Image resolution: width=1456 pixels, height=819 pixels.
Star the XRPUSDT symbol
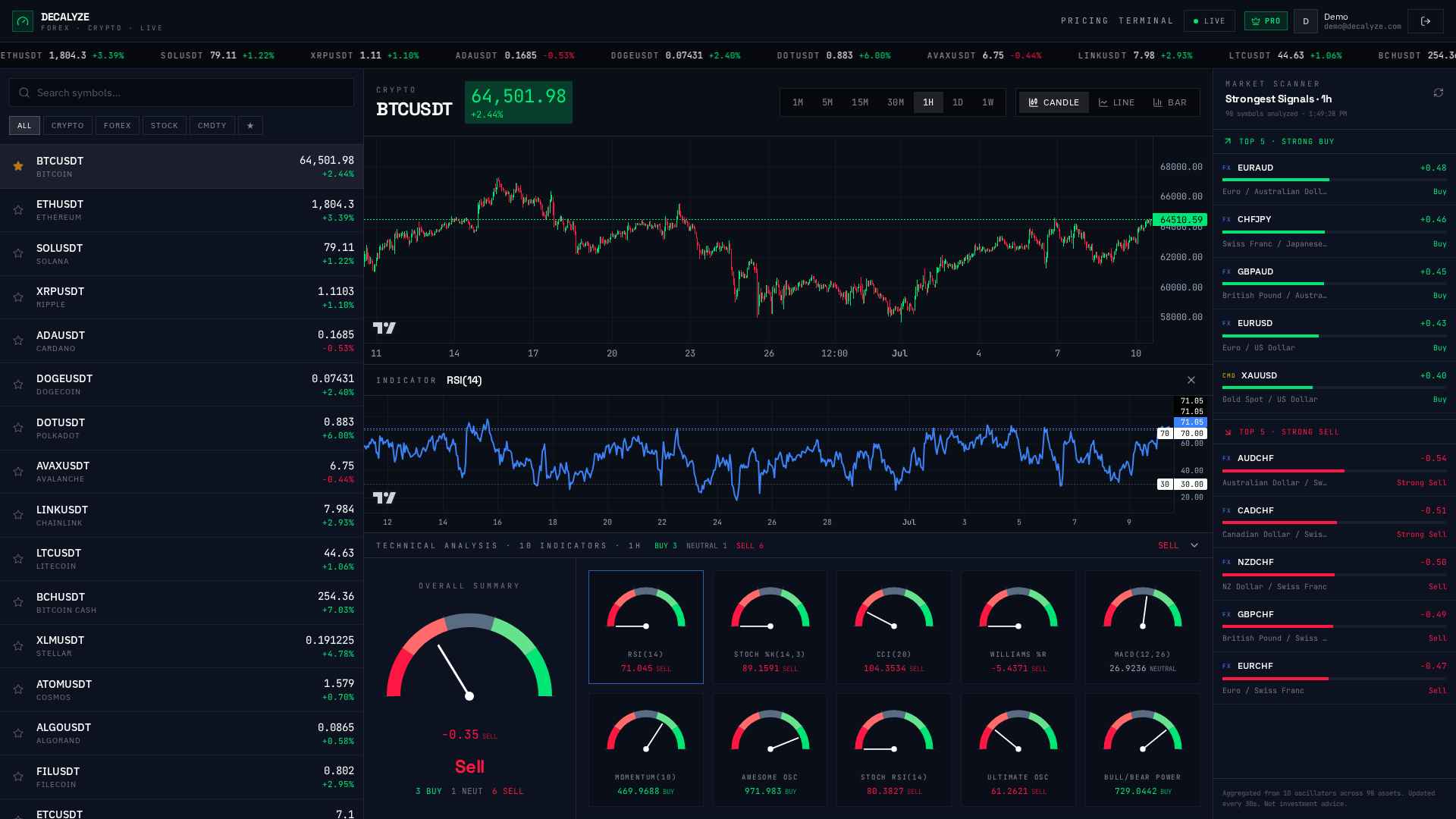point(18,297)
